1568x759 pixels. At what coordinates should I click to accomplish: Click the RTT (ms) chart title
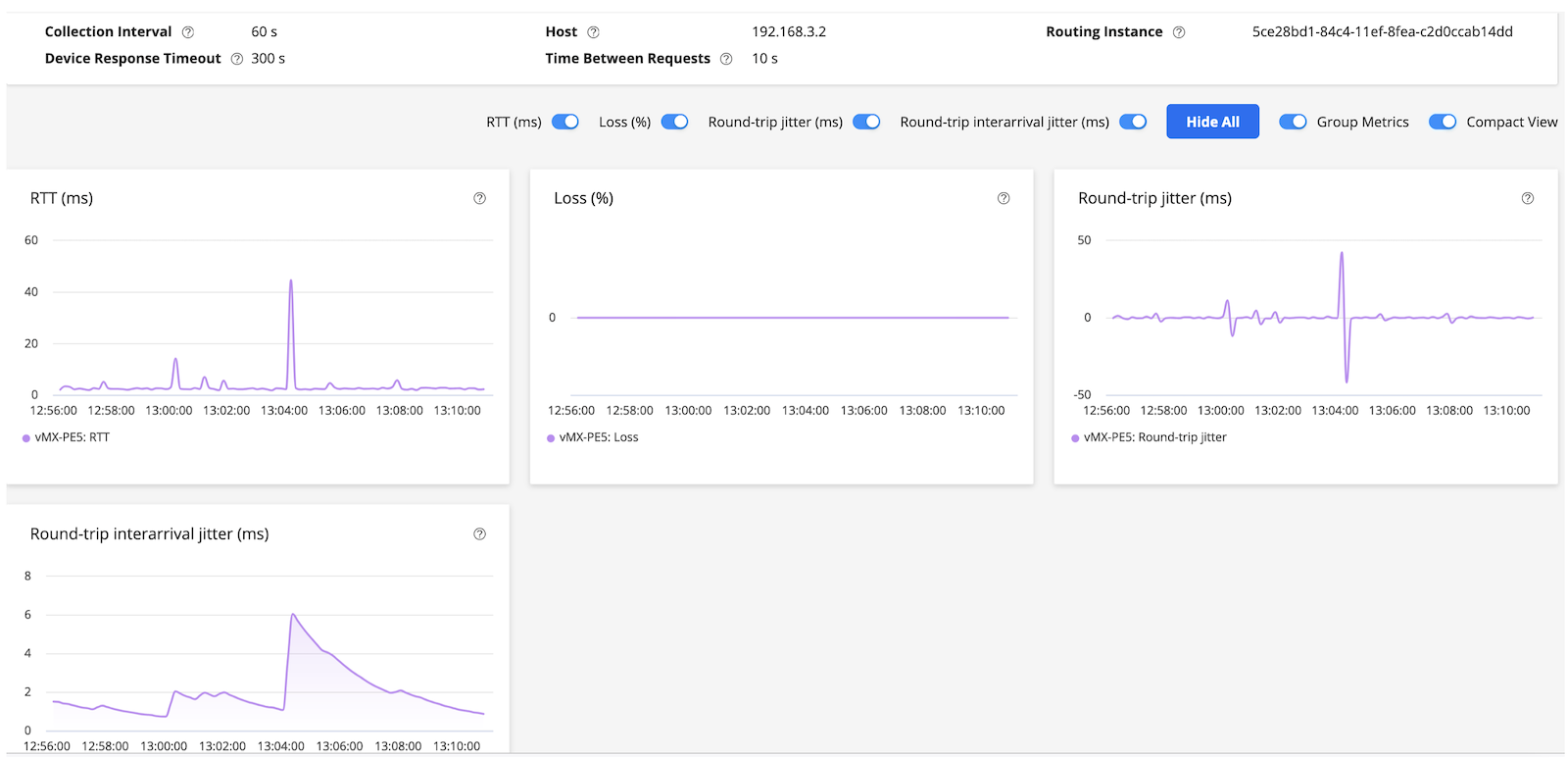click(62, 198)
